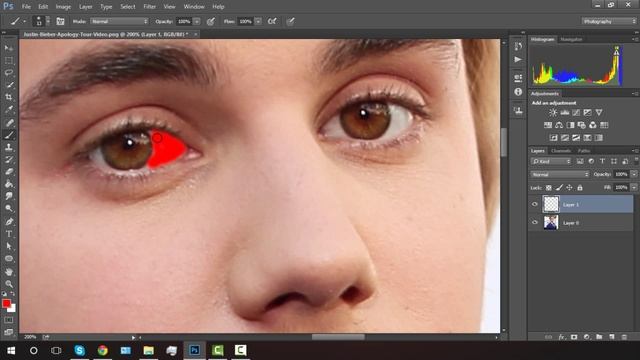This screenshot has height=360, width=640.
Task: Select the Path Selection tool
Action: 9,246
